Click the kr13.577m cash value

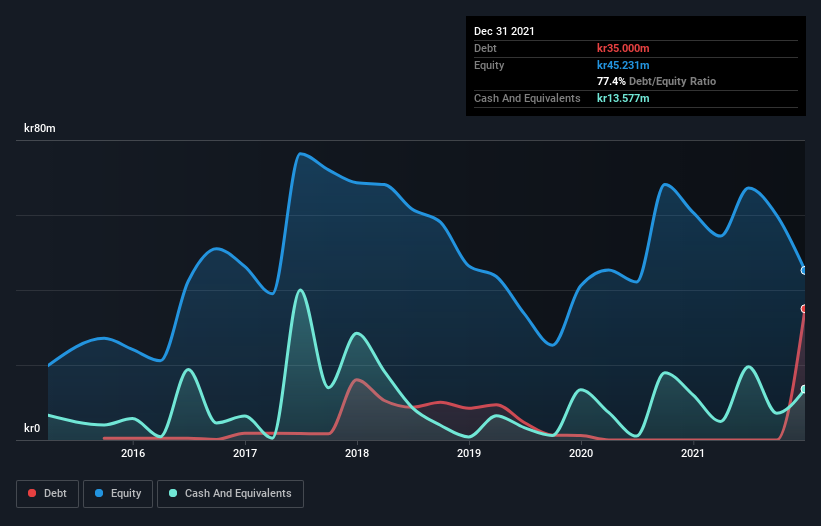point(623,98)
